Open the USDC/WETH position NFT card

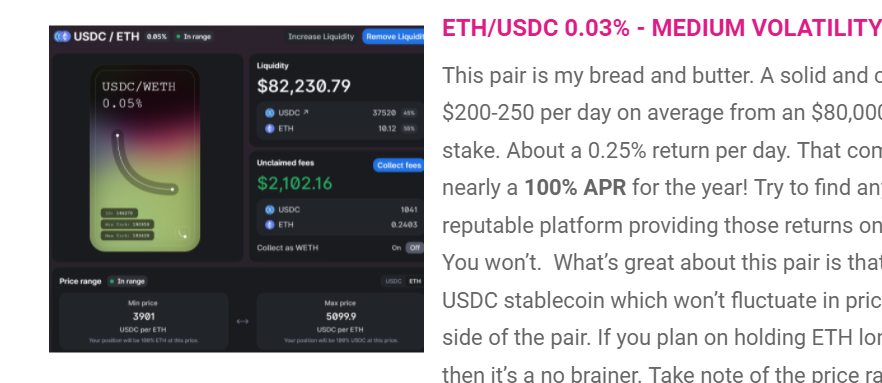click(x=145, y=158)
